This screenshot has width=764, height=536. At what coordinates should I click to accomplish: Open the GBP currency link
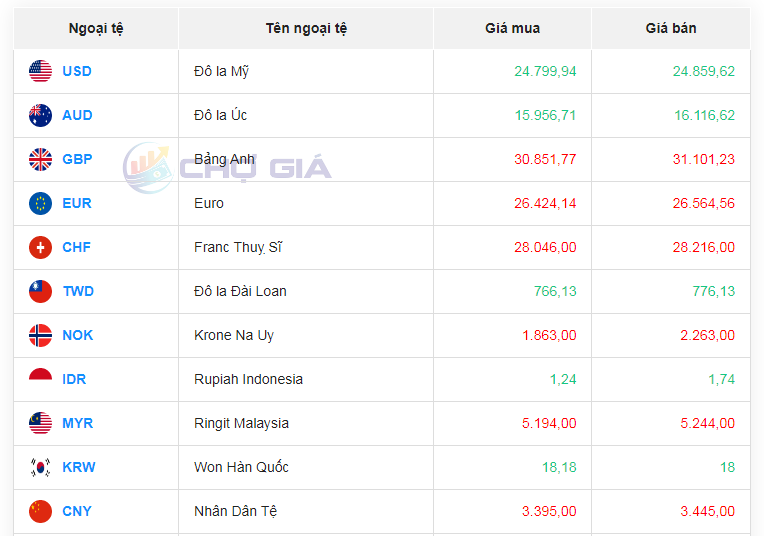(77, 159)
